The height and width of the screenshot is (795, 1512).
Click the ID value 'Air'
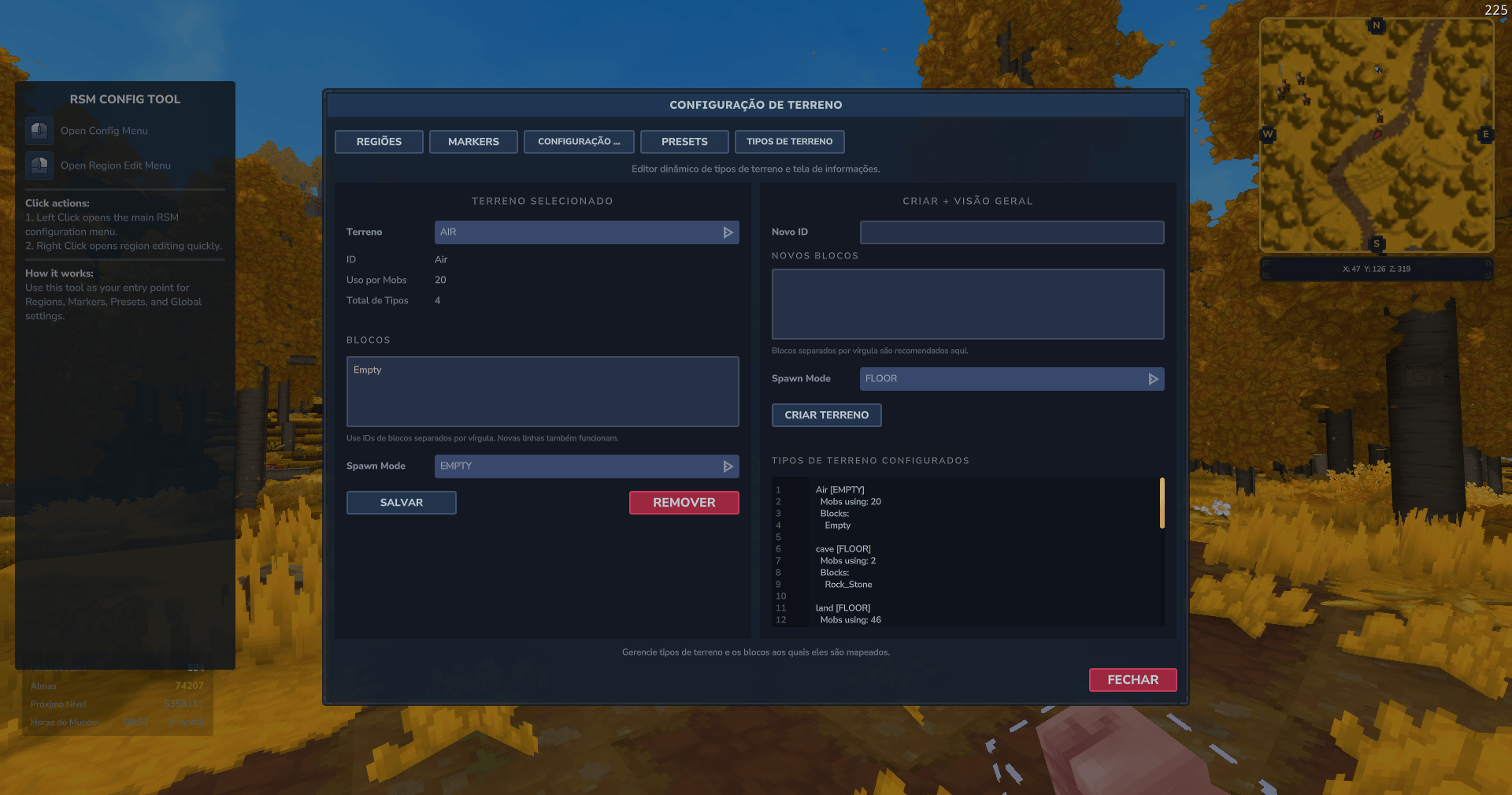441,260
